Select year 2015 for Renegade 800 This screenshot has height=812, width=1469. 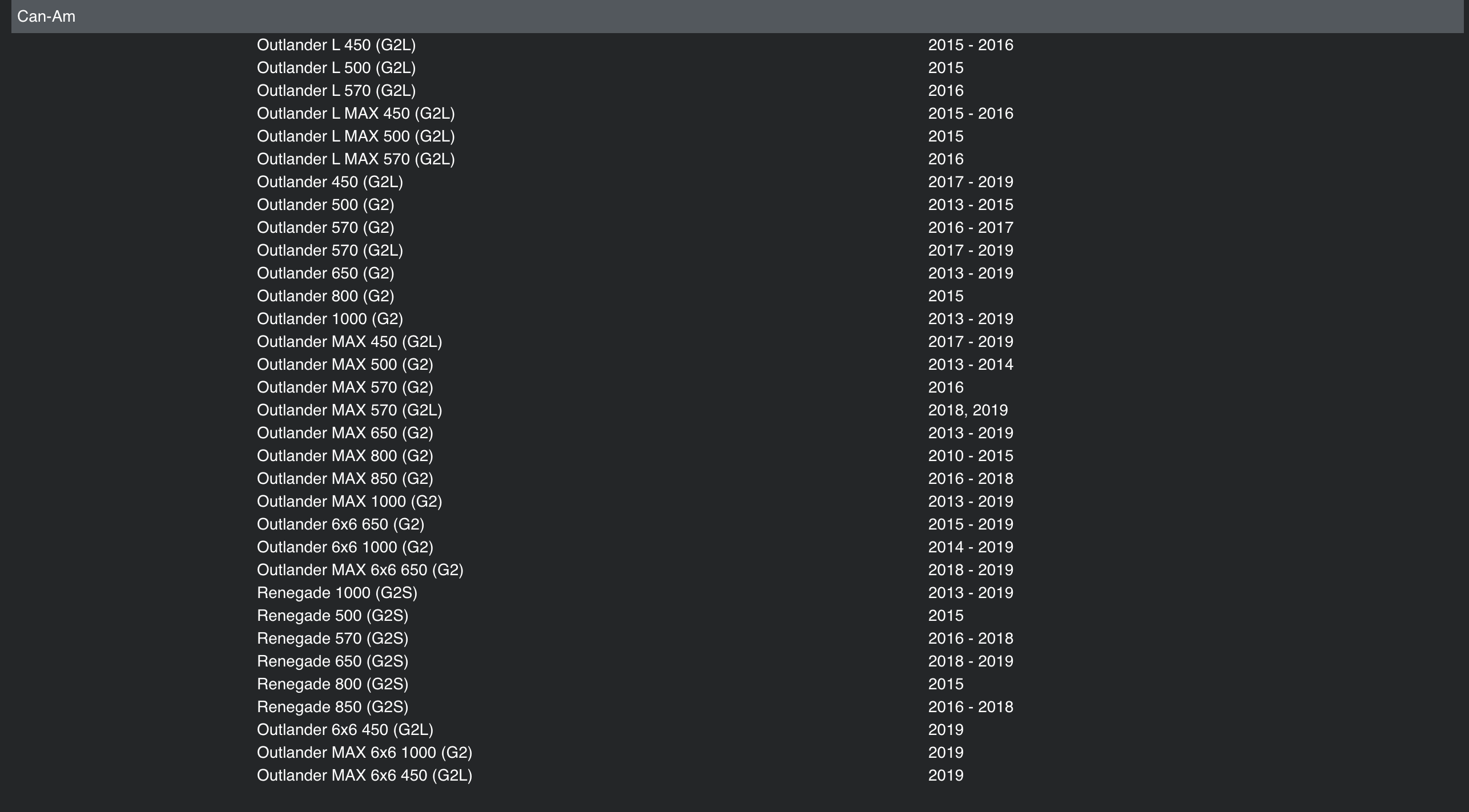(x=945, y=684)
